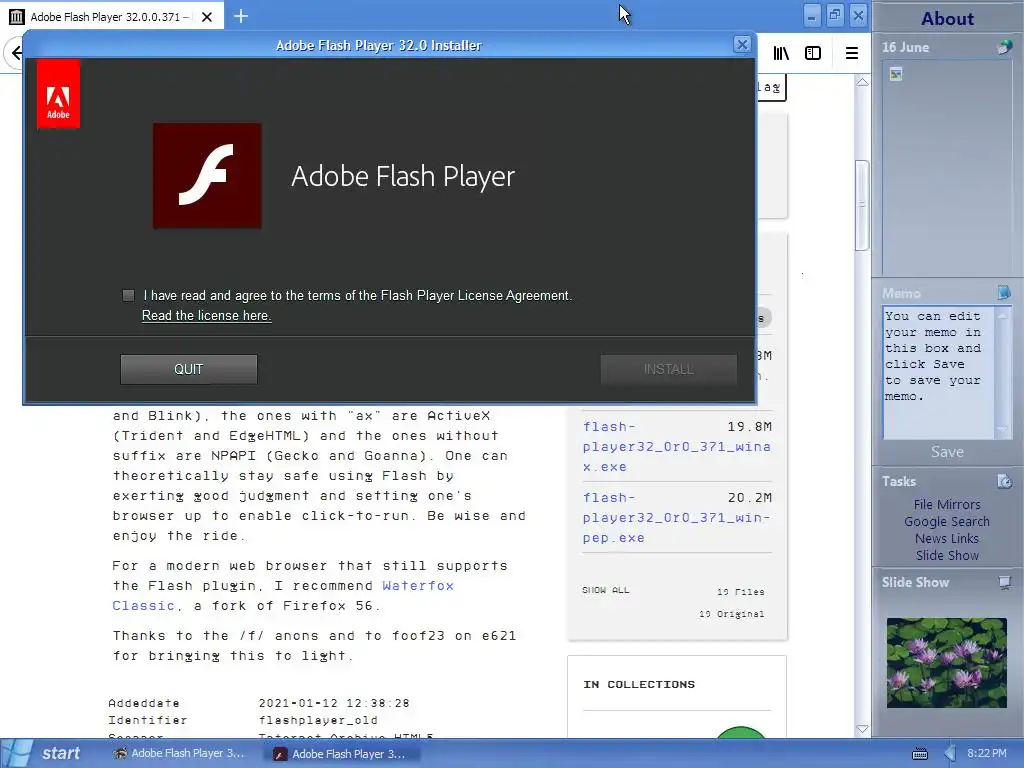The width and height of the screenshot is (1024, 768).
Task: Save the memo with Save button
Action: coord(947,452)
